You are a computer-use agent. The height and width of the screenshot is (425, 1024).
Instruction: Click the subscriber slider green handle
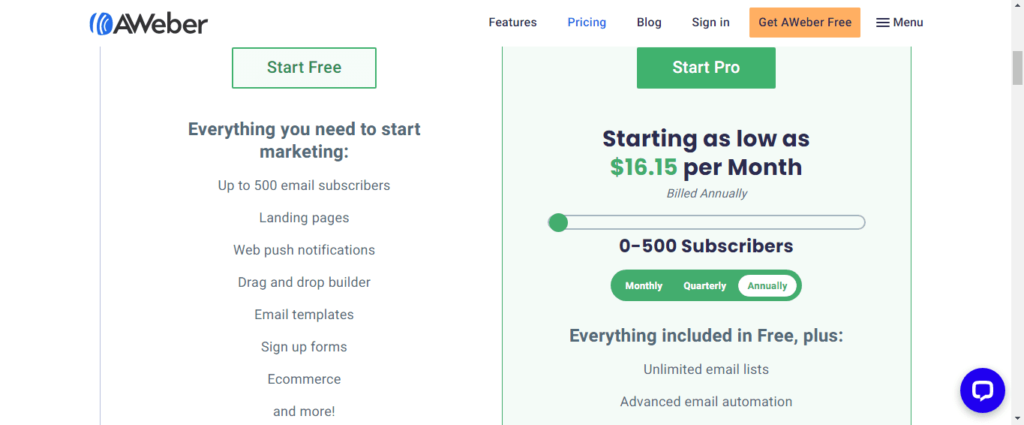[558, 223]
